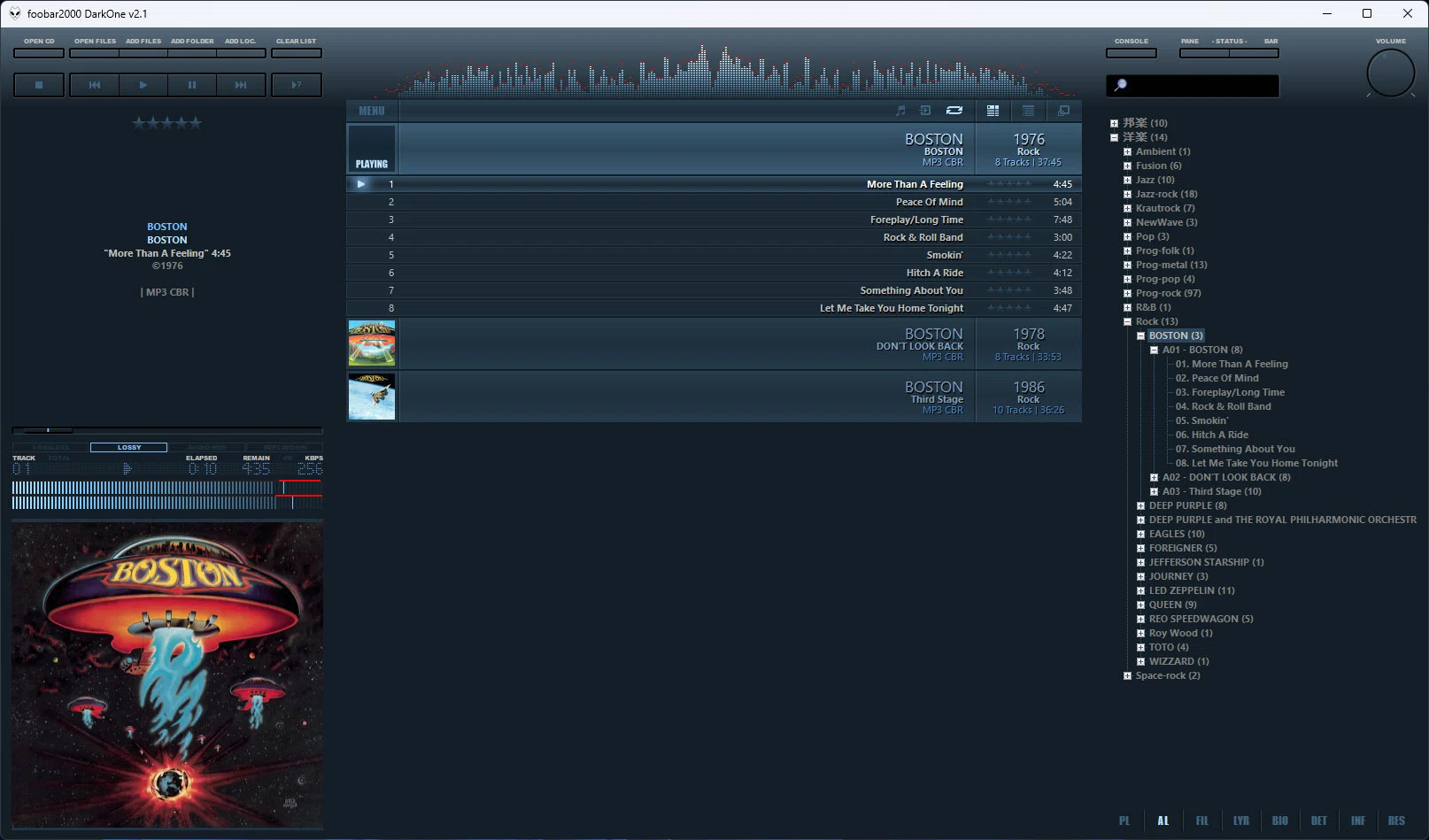Toggle the status PANE button
This screenshot has height=840, width=1429.
1204,53
